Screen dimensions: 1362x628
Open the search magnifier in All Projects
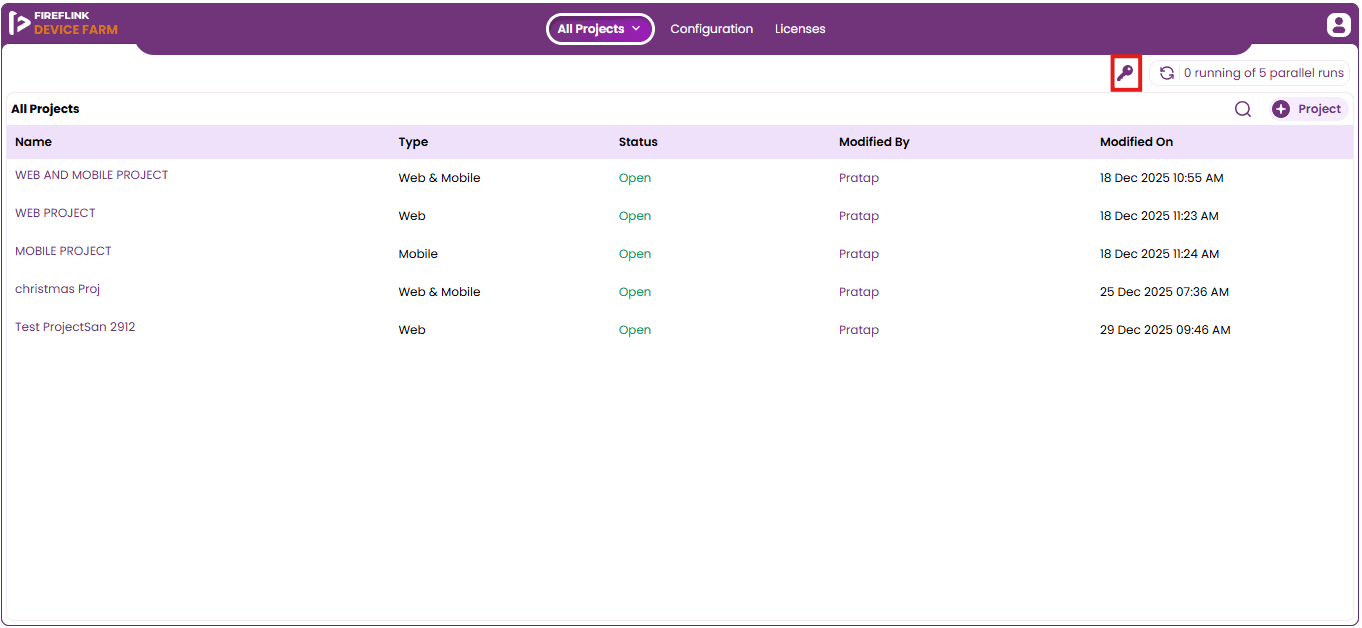1243,109
